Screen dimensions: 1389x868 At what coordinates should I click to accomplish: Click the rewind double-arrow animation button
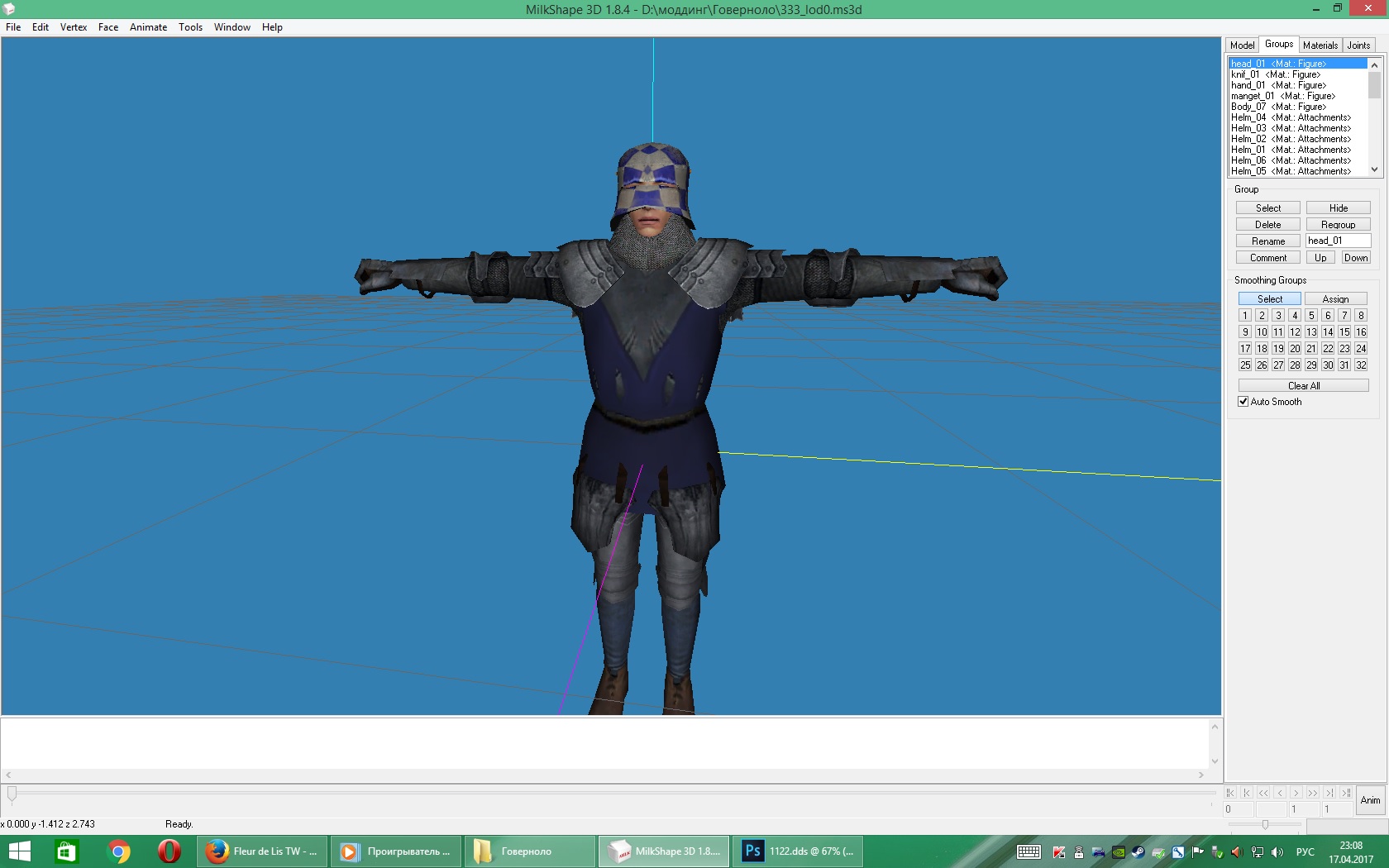1263,793
